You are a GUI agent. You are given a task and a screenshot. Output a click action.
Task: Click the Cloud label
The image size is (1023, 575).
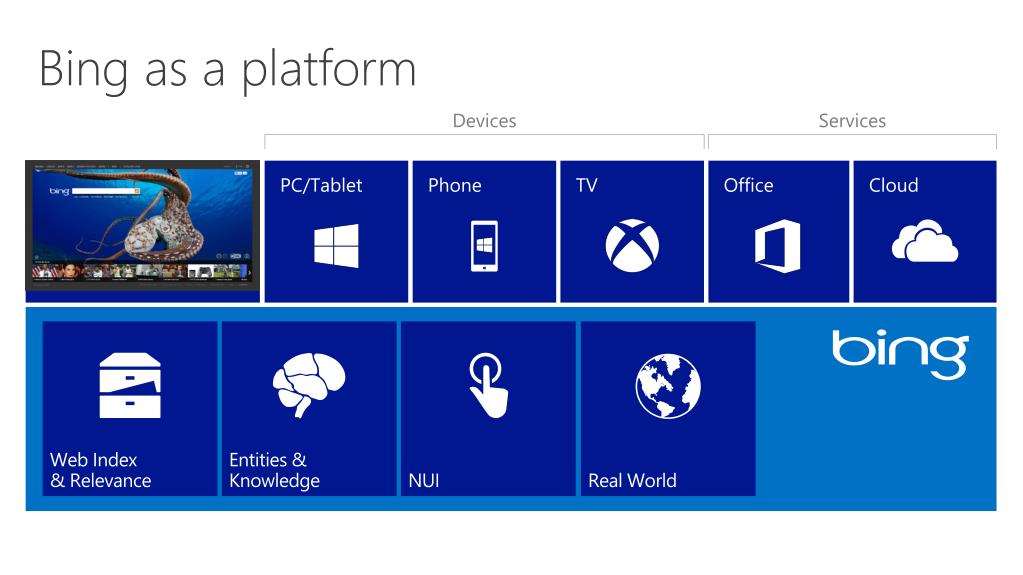pos(893,185)
